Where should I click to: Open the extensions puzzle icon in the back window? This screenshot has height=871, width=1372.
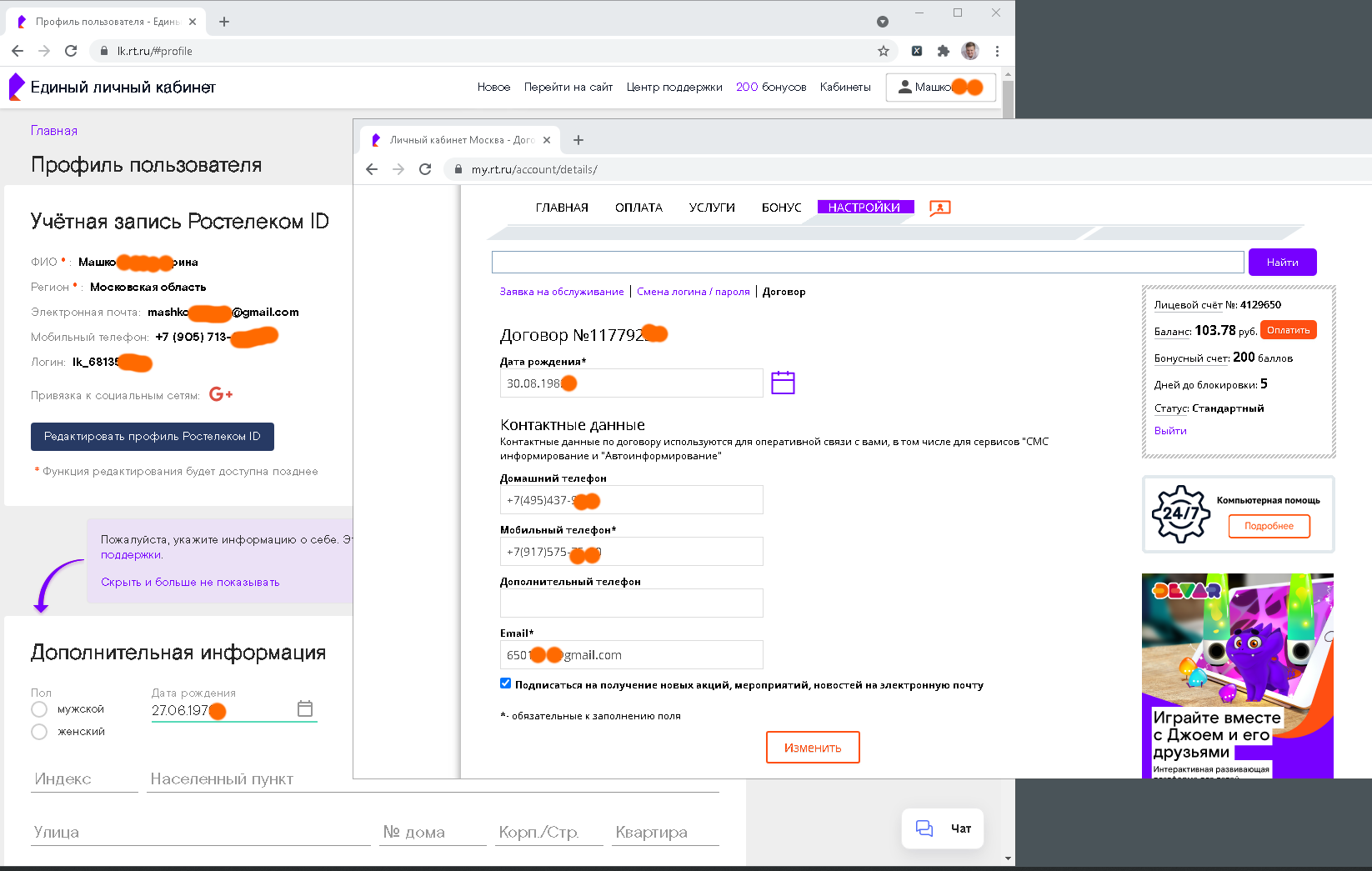(x=944, y=51)
